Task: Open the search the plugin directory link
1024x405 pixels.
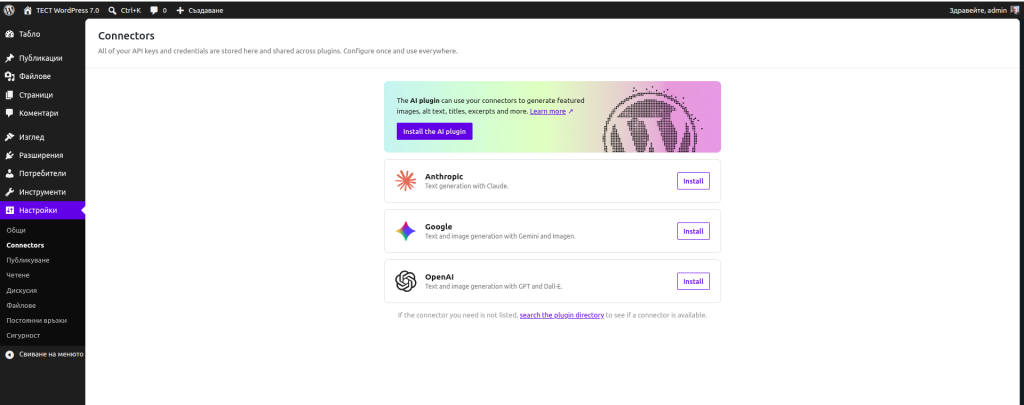Action: [x=561, y=315]
